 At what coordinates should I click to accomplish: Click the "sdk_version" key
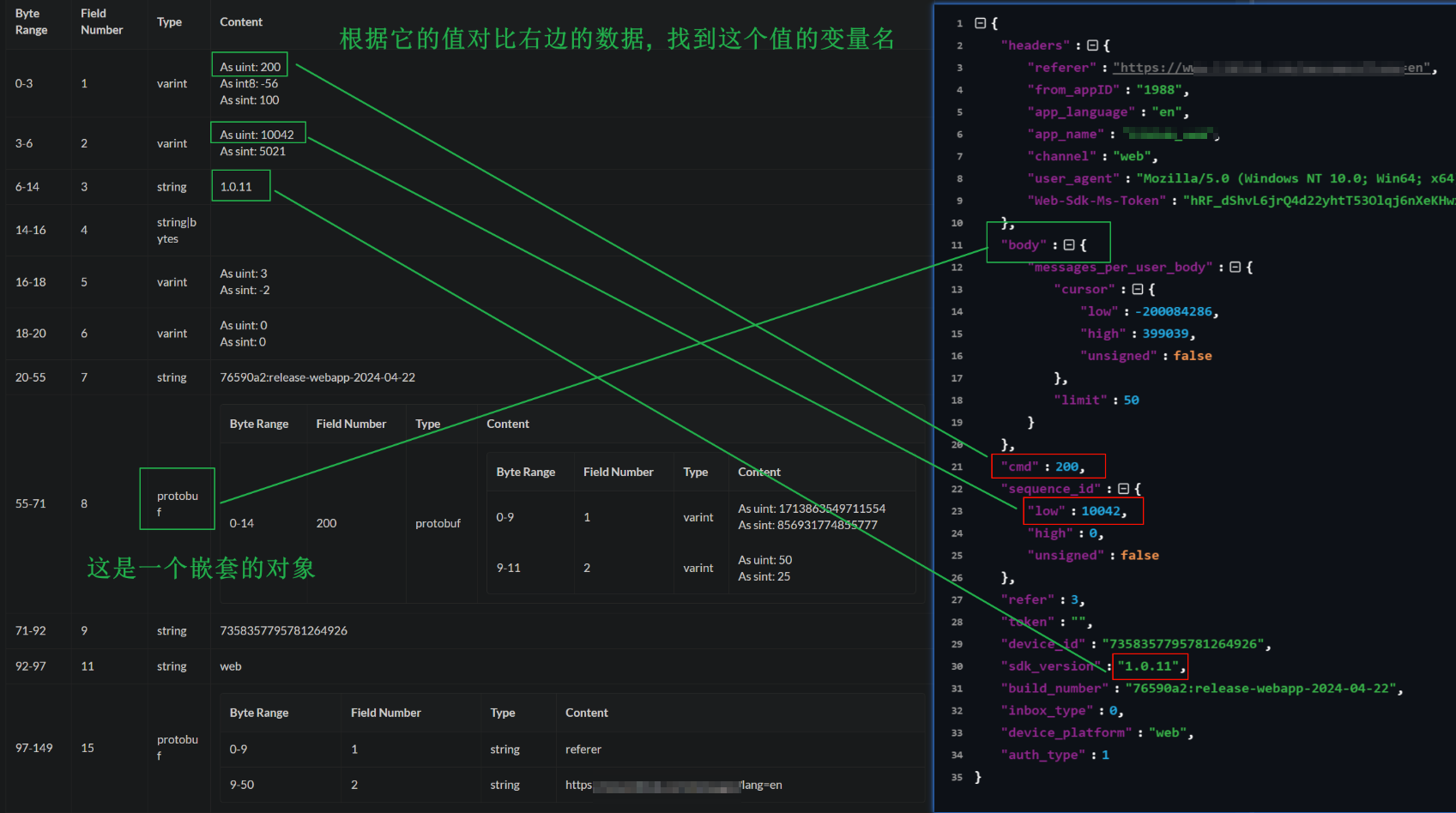tap(1051, 666)
